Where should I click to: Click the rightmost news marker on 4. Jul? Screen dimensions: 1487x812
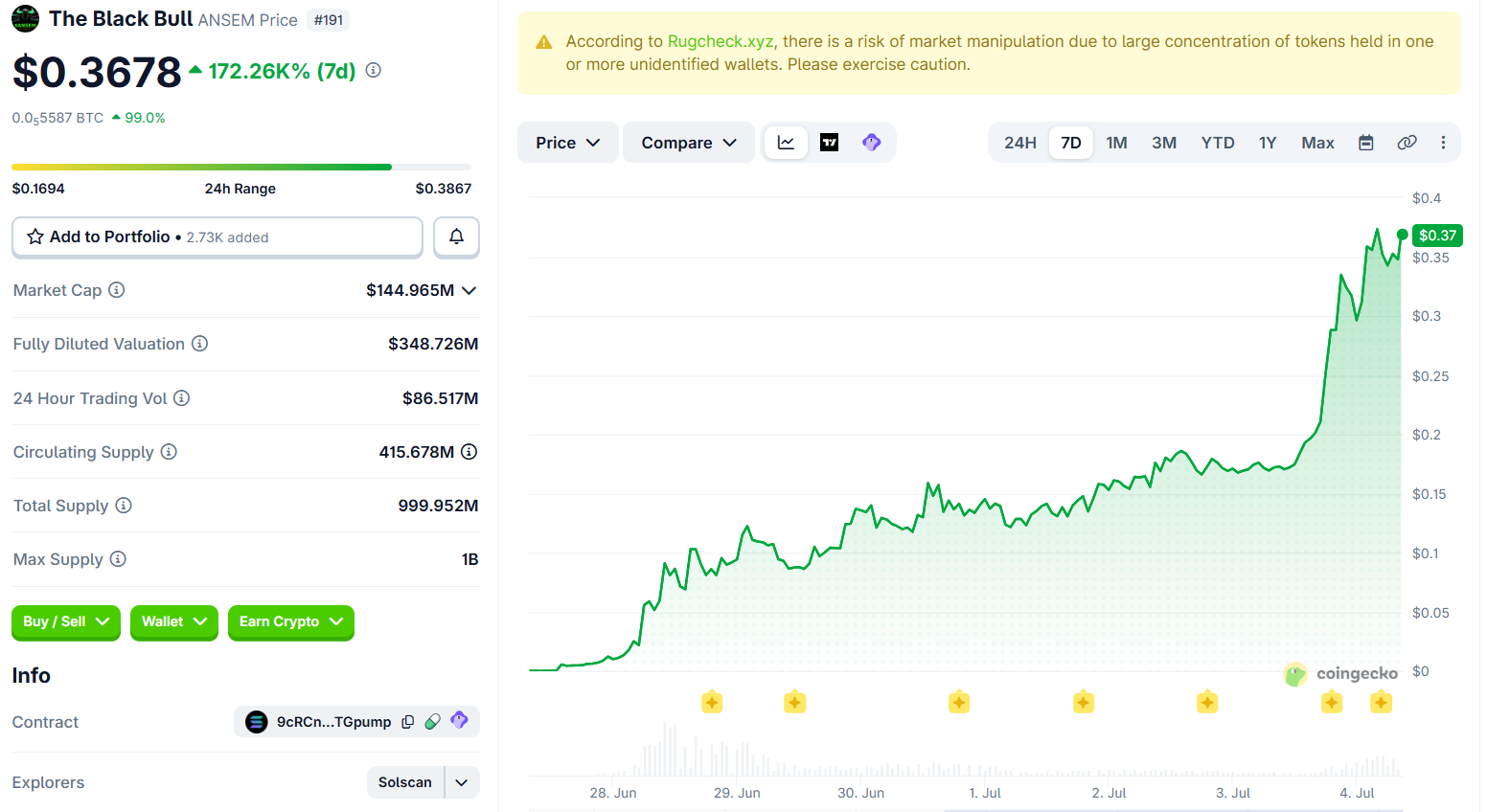point(1381,702)
